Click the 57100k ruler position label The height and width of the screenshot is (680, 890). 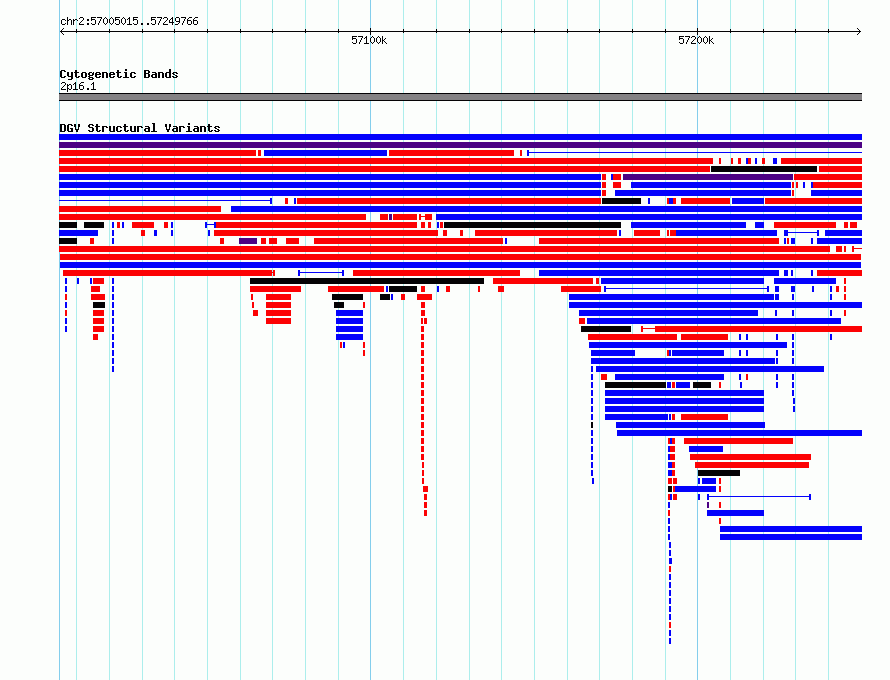tap(369, 40)
